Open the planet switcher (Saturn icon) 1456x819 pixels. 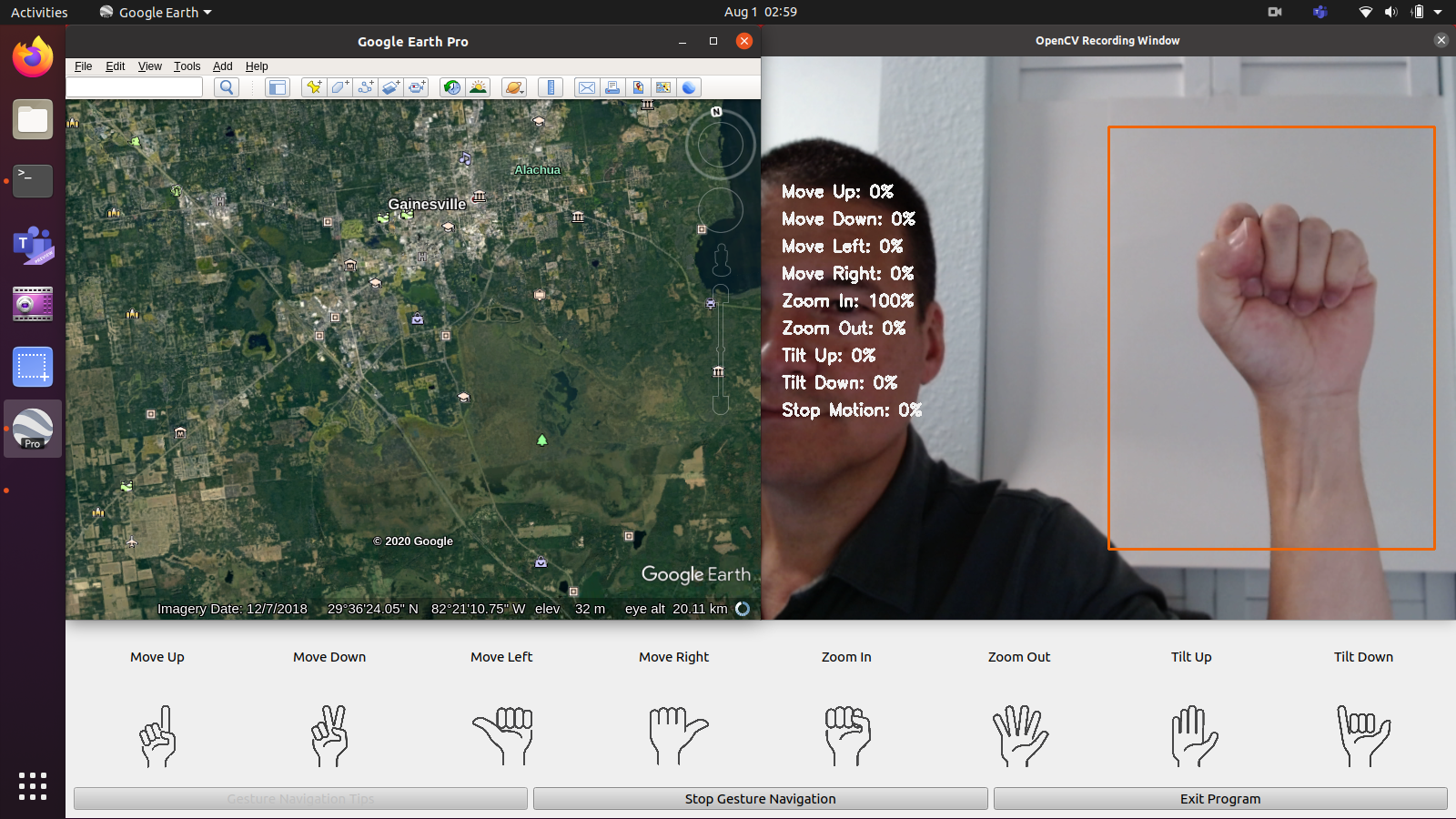514,87
